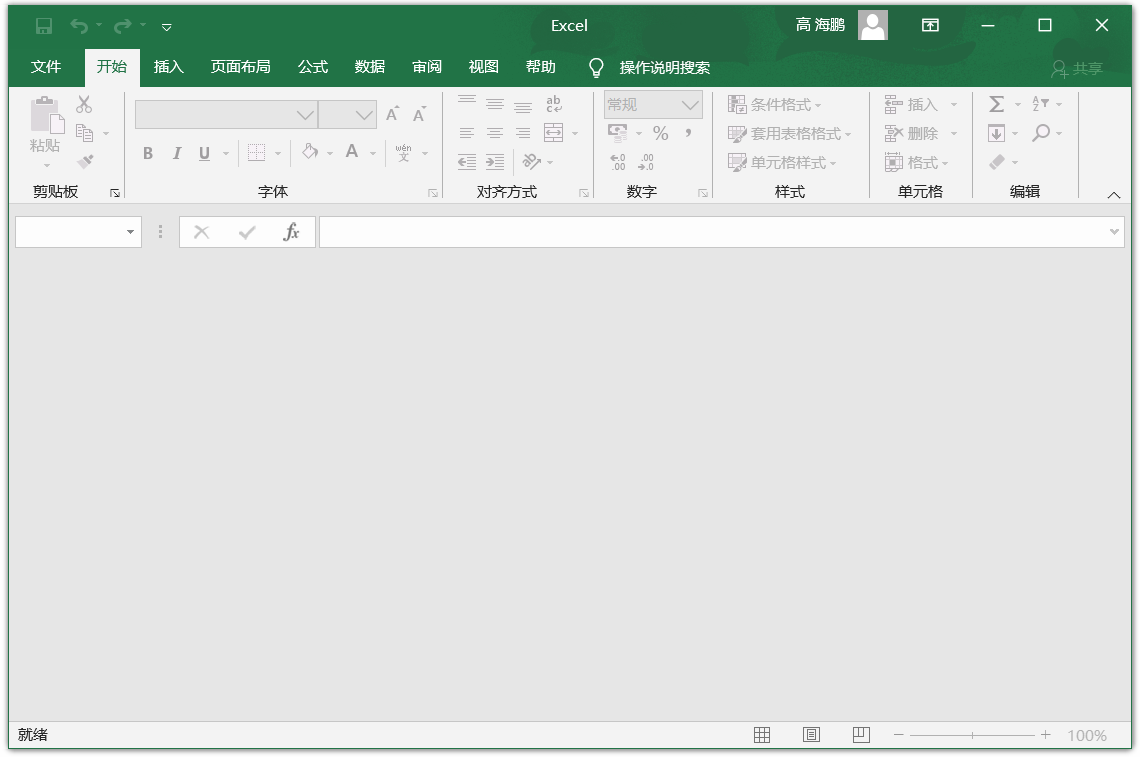Click the Format Painter brush icon
The height and width of the screenshot is (759, 1141).
coord(86,162)
